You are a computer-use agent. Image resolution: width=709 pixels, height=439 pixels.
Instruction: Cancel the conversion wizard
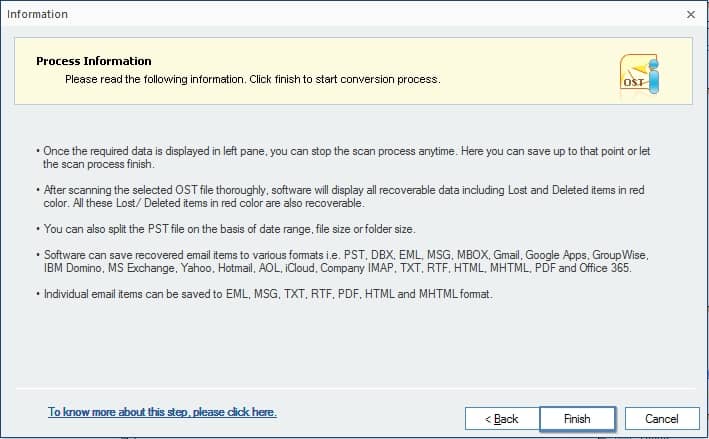coord(662,419)
